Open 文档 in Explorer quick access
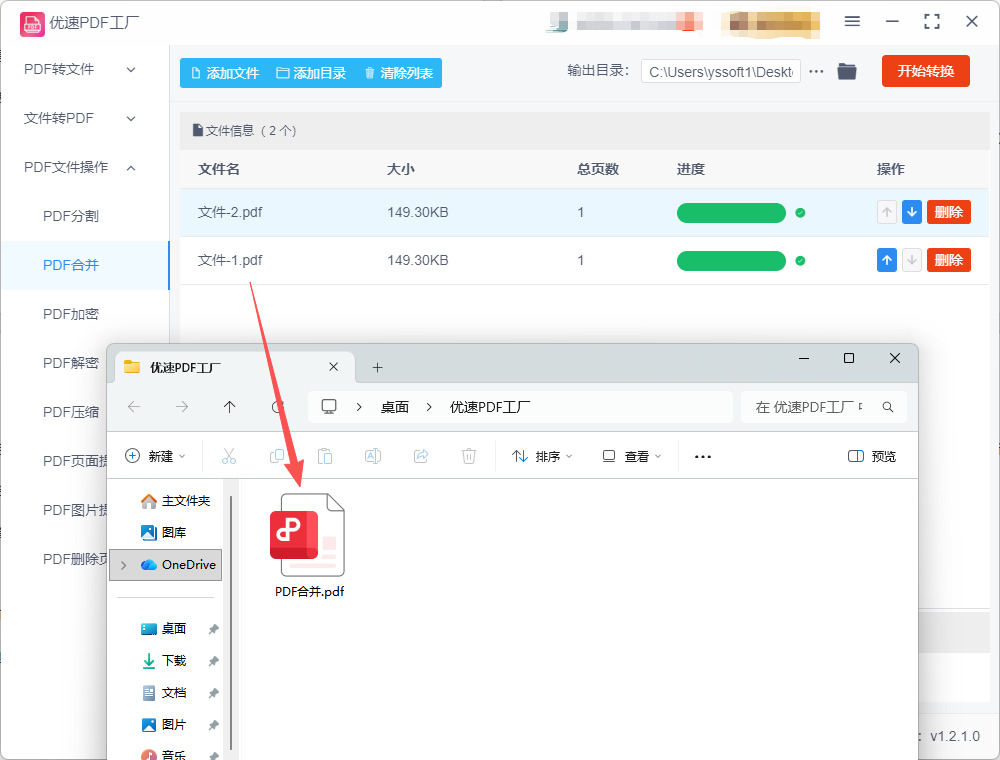Screen dimensions: 1000x760 tap(164, 693)
